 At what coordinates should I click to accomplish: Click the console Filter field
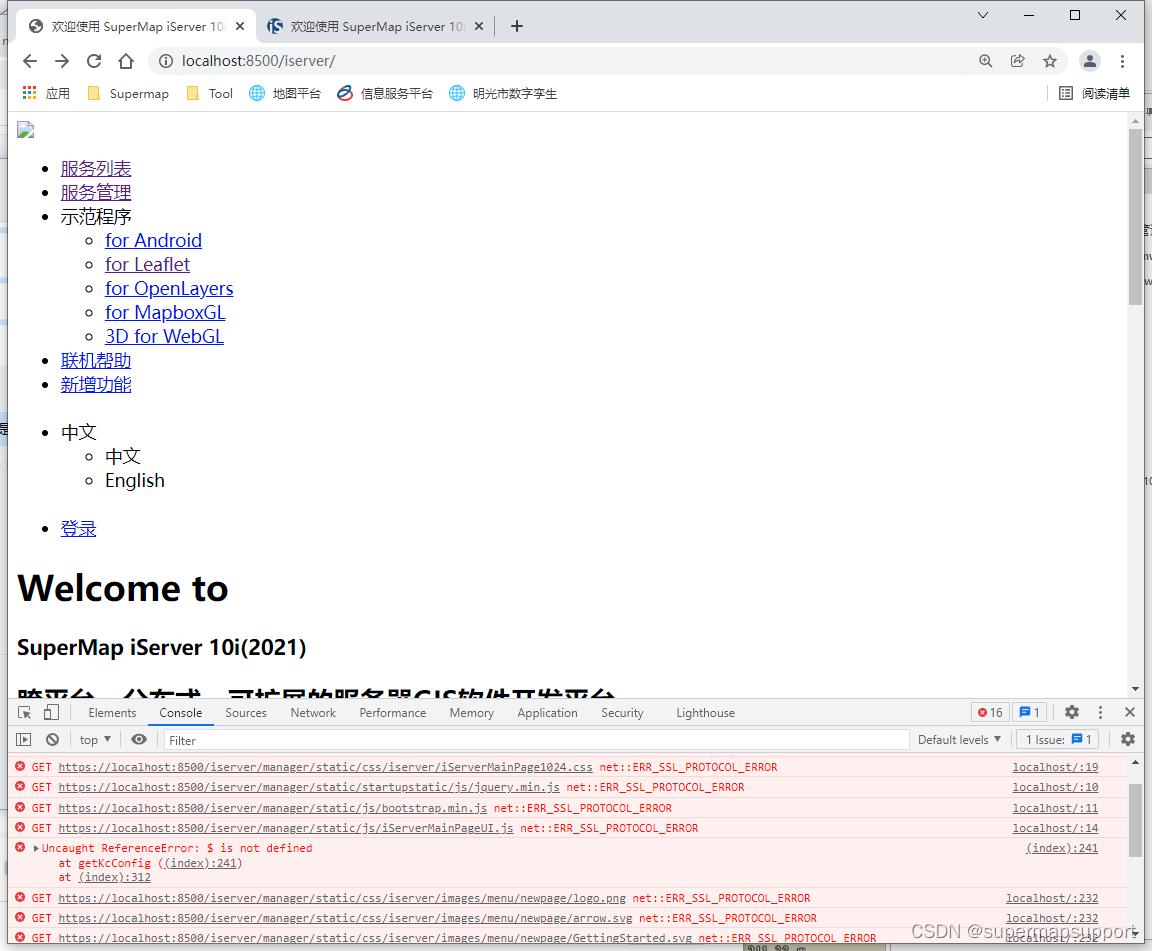pyautogui.click(x=536, y=740)
